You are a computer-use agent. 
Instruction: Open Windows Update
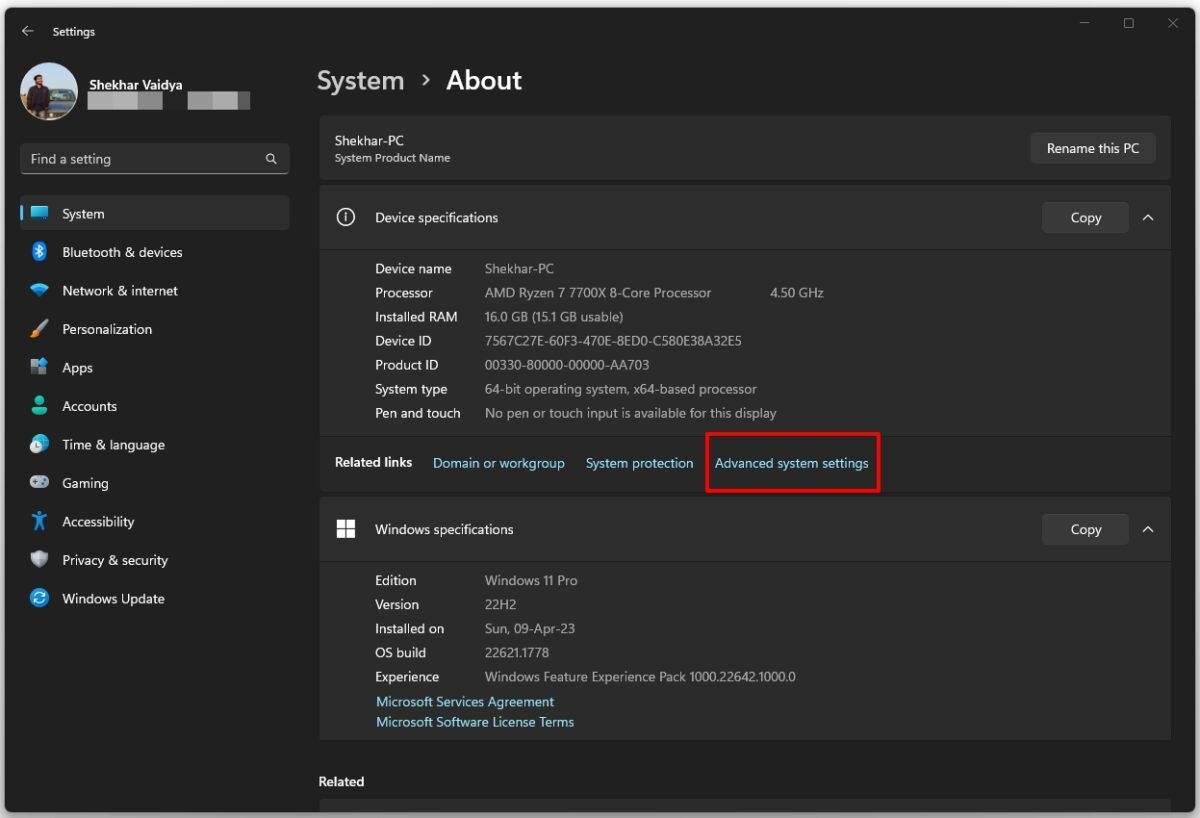113,598
